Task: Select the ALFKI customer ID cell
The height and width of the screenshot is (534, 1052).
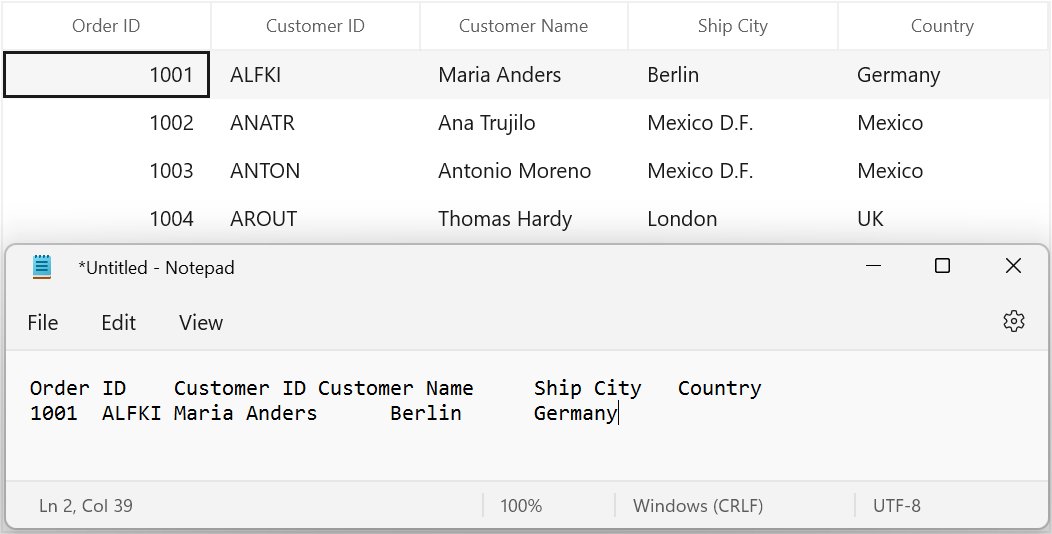Action: pyautogui.click(x=315, y=74)
